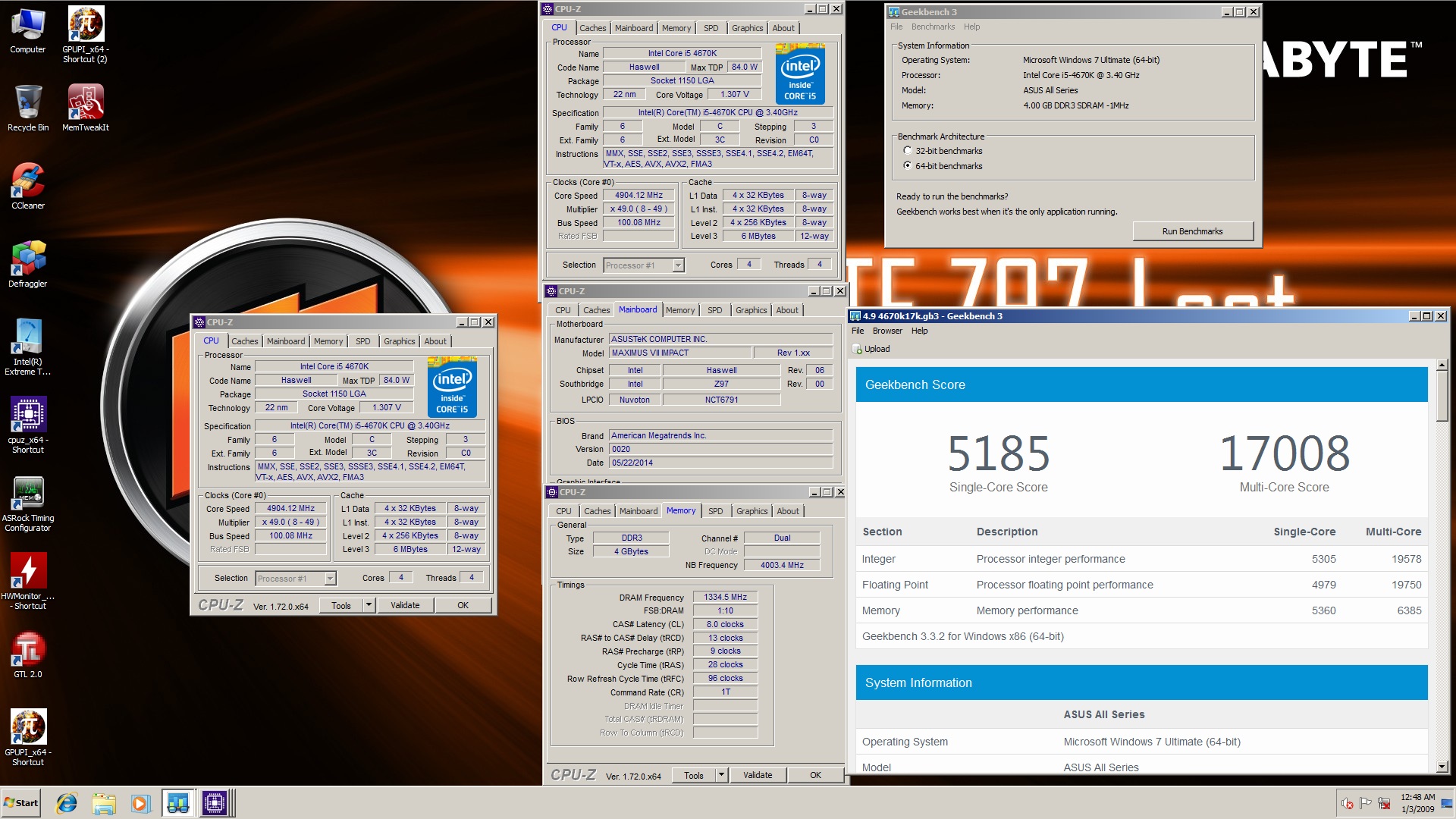
Task: Click OK in bottom CPU-Z window
Action: click(x=815, y=775)
